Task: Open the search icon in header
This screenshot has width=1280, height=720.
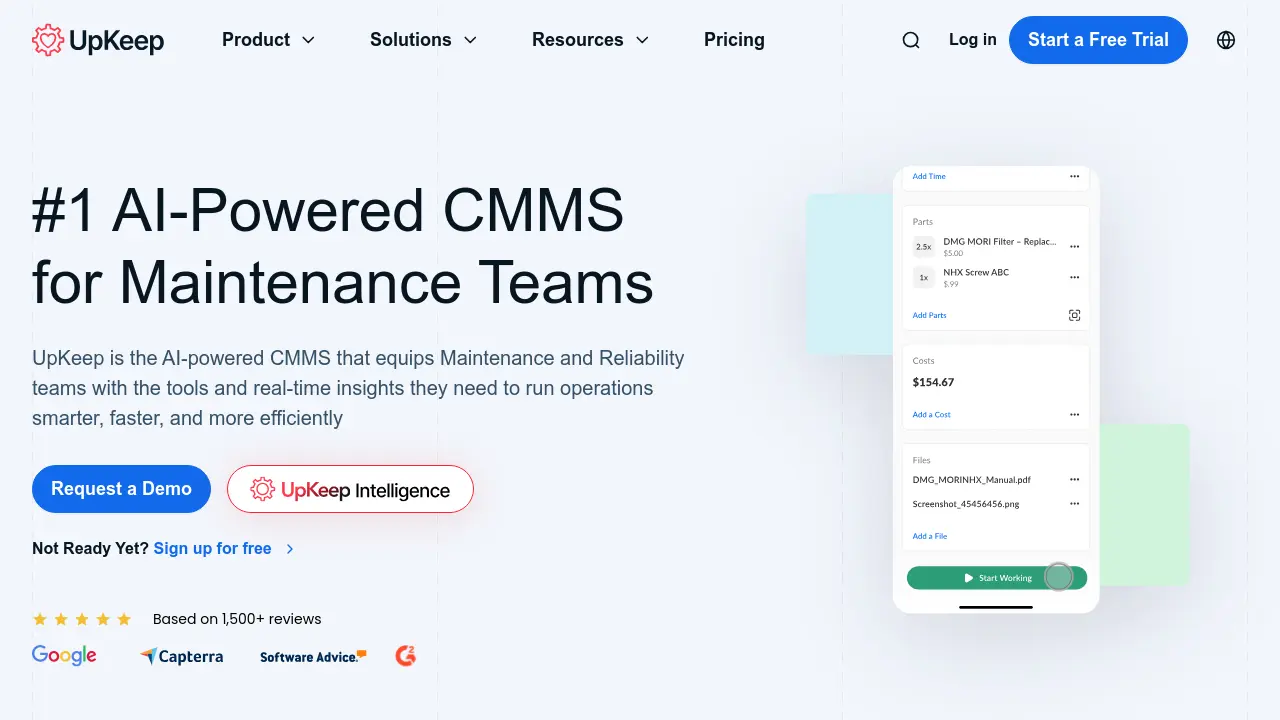Action: (911, 40)
